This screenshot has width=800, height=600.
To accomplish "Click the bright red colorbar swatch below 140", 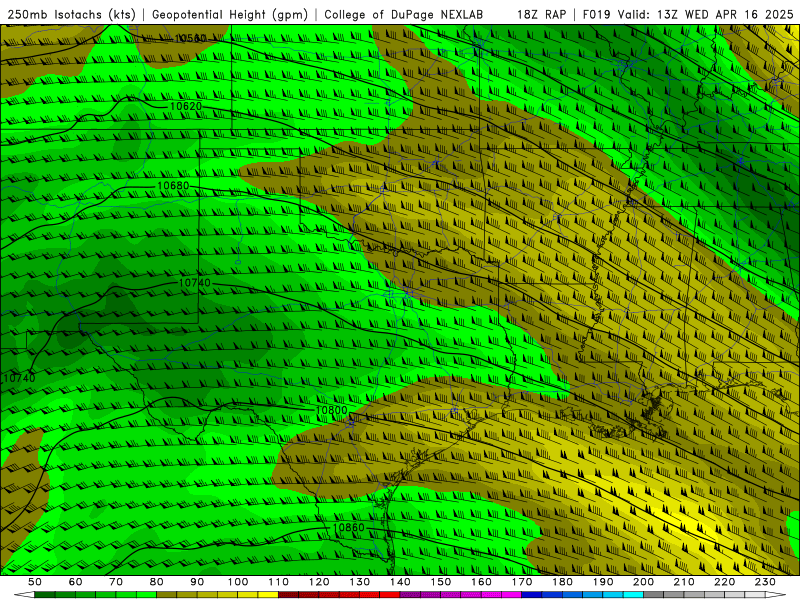I will coord(390,595).
